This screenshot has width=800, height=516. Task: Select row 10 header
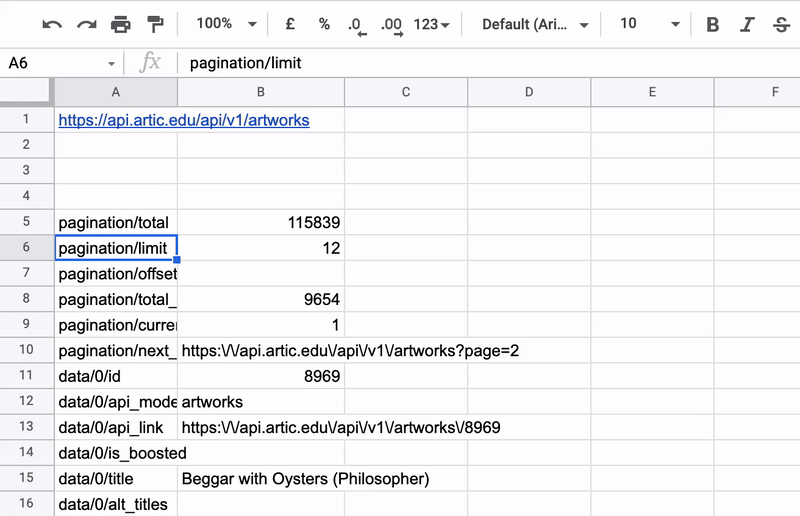[26, 351]
